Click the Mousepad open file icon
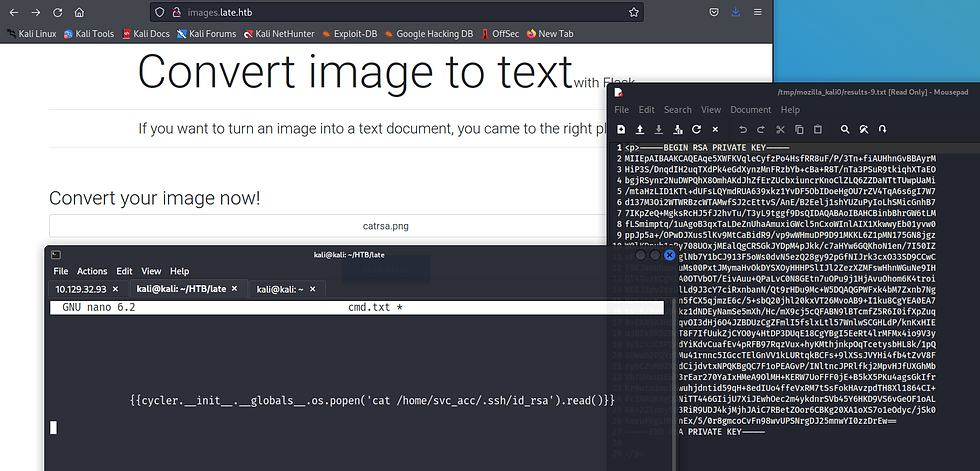Viewport: 980px width, 471px height. tap(640, 129)
